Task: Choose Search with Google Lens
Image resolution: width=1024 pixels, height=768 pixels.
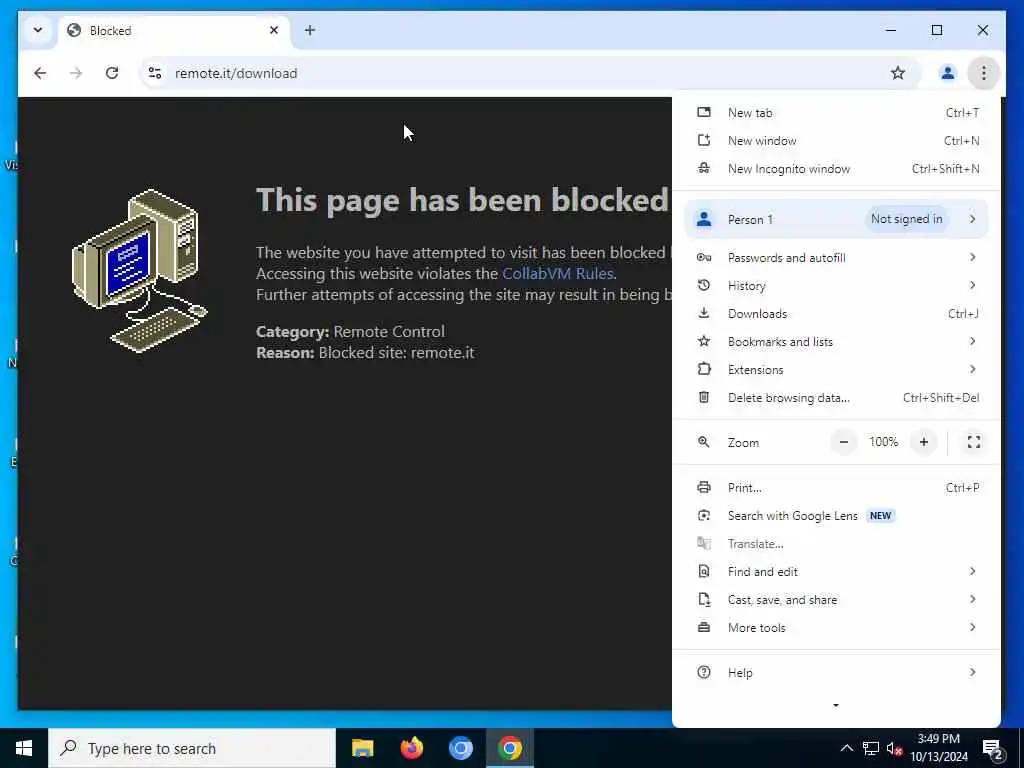Action: [836, 515]
